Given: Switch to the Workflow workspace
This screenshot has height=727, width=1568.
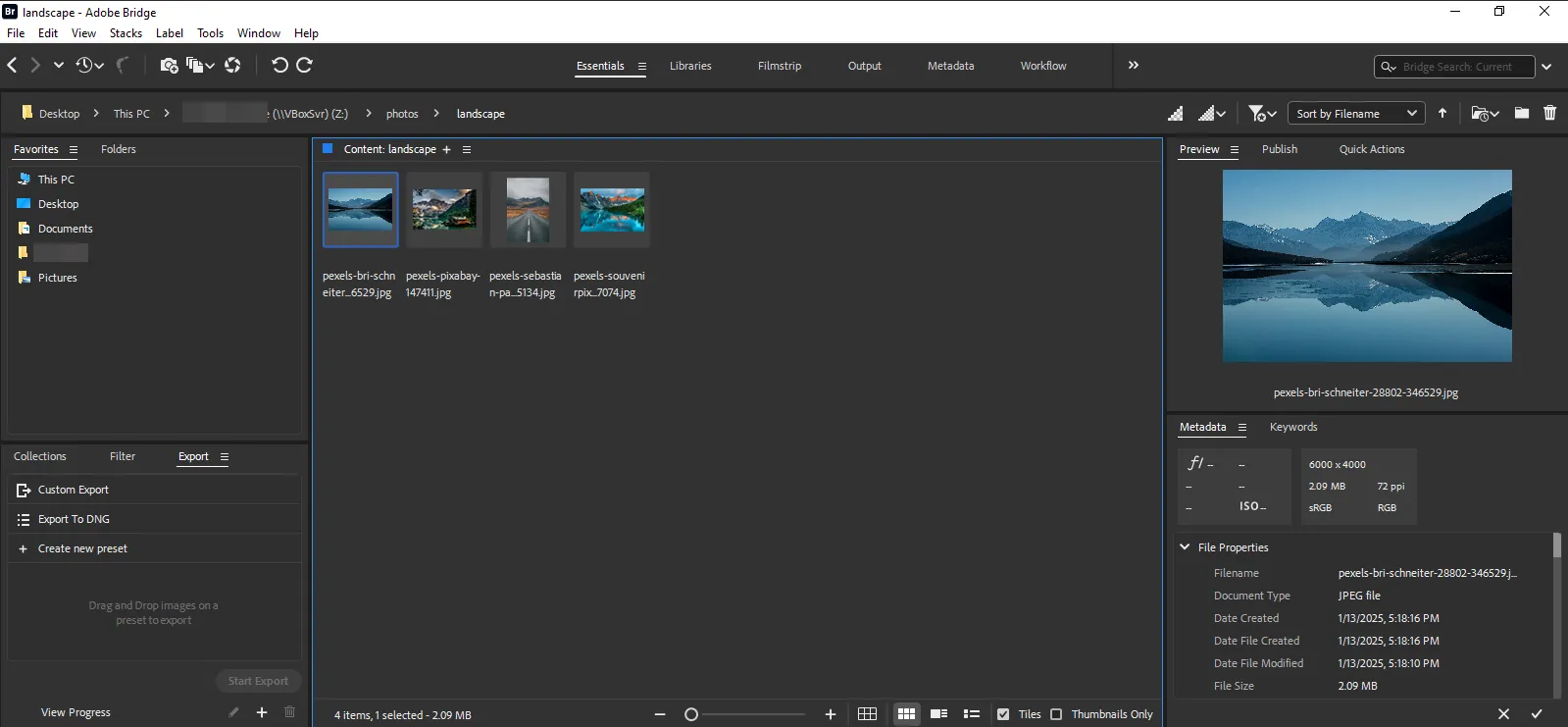Looking at the screenshot, I should click(x=1043, y=66).
